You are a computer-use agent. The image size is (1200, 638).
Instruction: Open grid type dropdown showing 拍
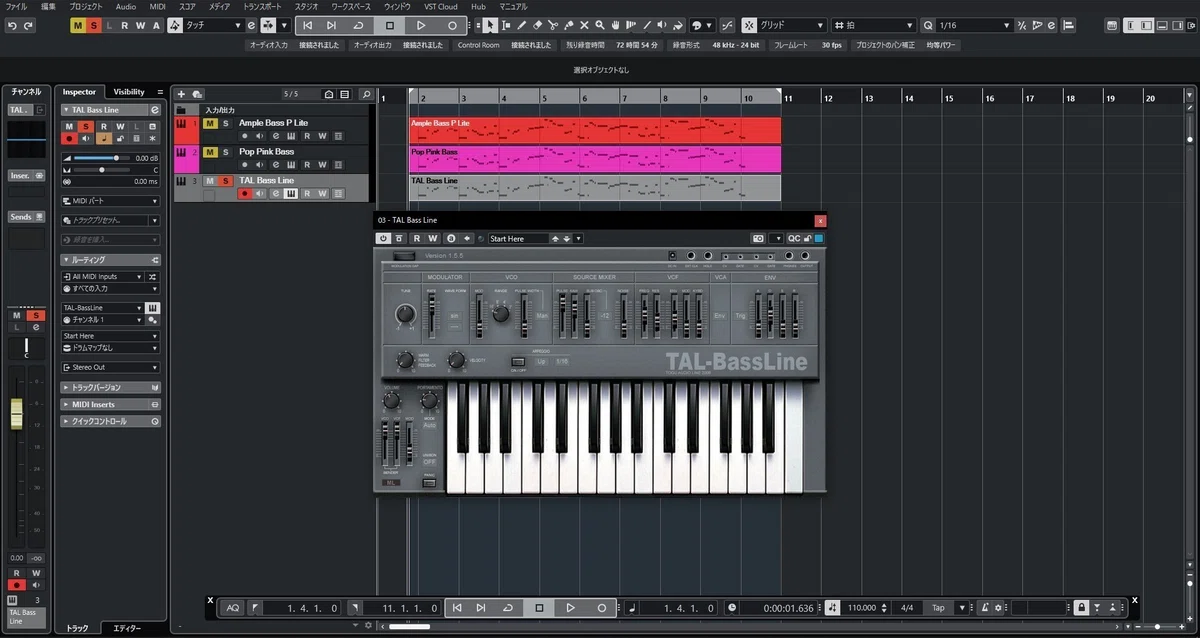point(875,25)
